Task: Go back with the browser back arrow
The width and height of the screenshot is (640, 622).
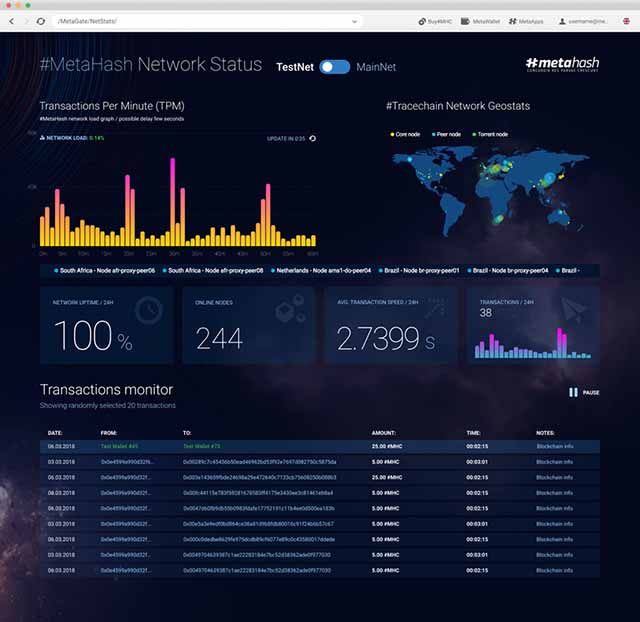Action: pos(11,21)
